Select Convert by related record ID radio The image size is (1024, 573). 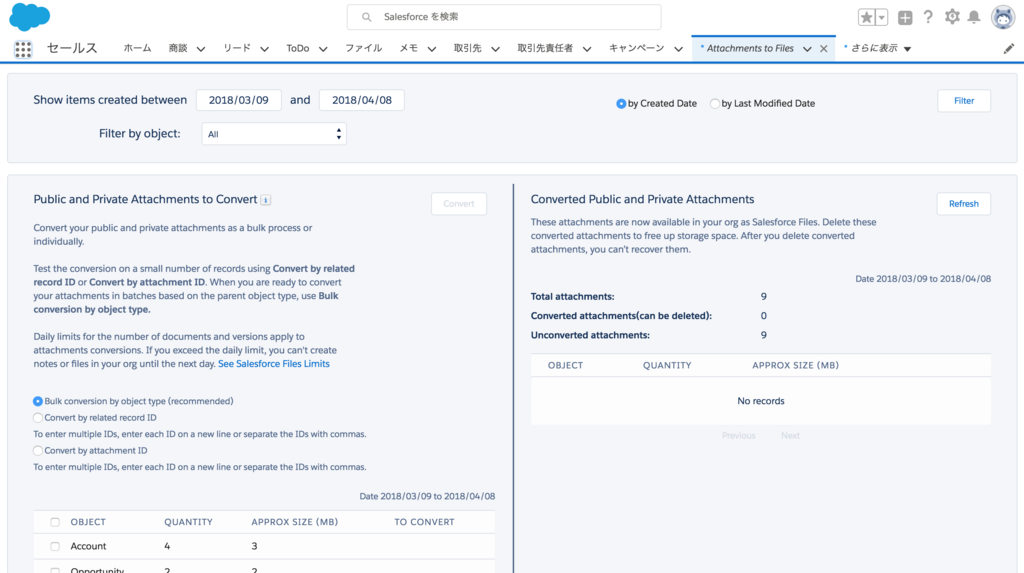(x=38, y=417)
